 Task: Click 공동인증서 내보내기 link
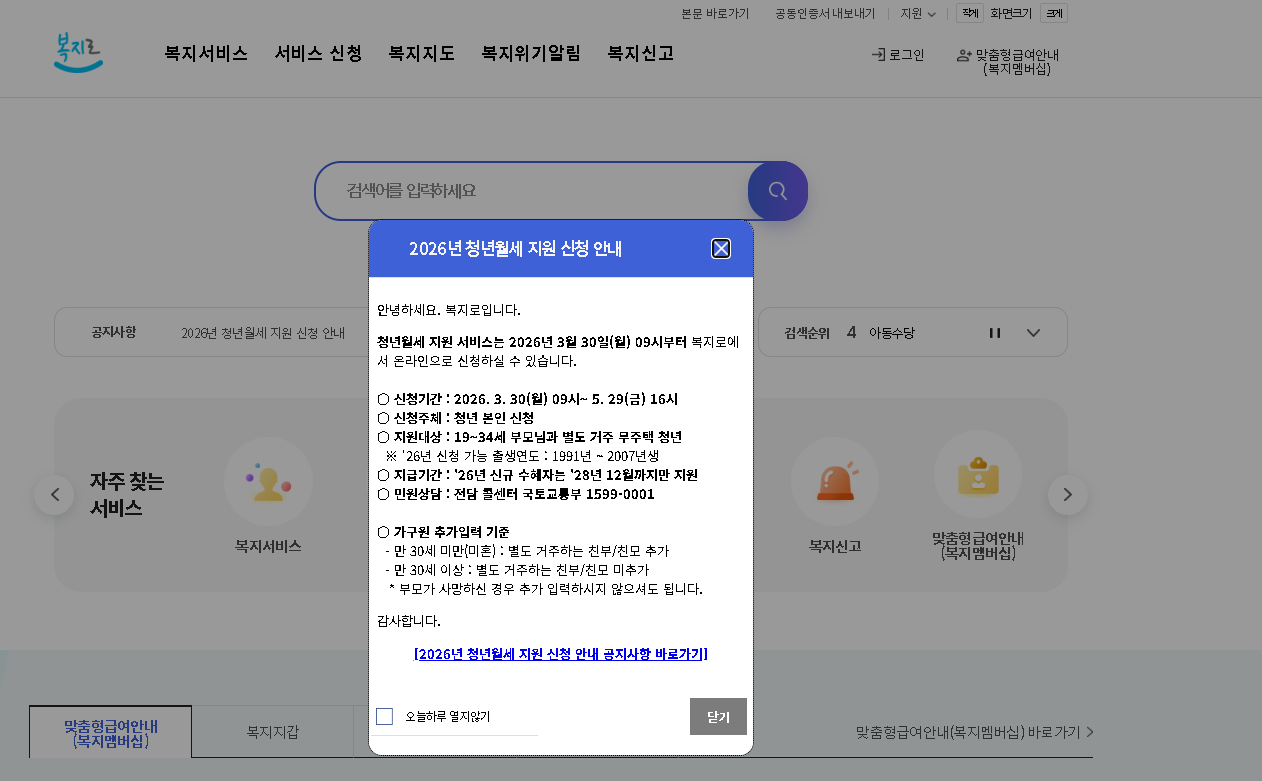coord(825,14)
